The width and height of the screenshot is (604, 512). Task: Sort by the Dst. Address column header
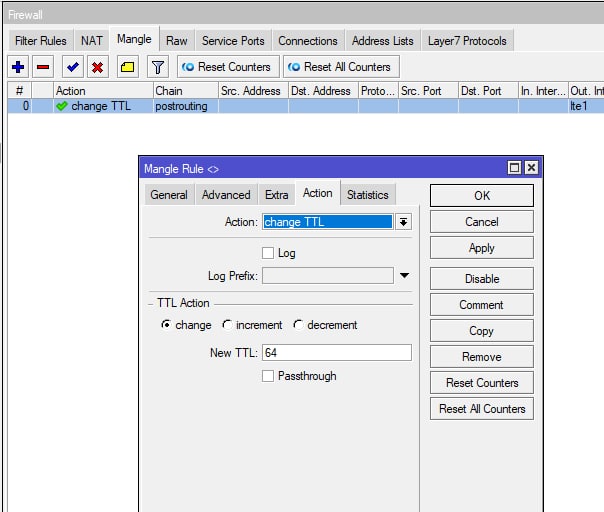pyautogui.click(x=324, y=91)
